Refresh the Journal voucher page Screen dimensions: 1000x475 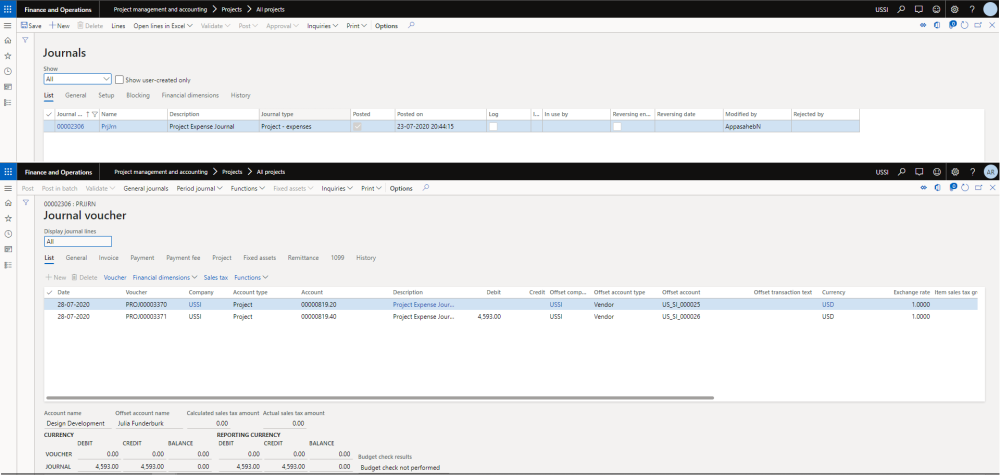tap(964, 187)
